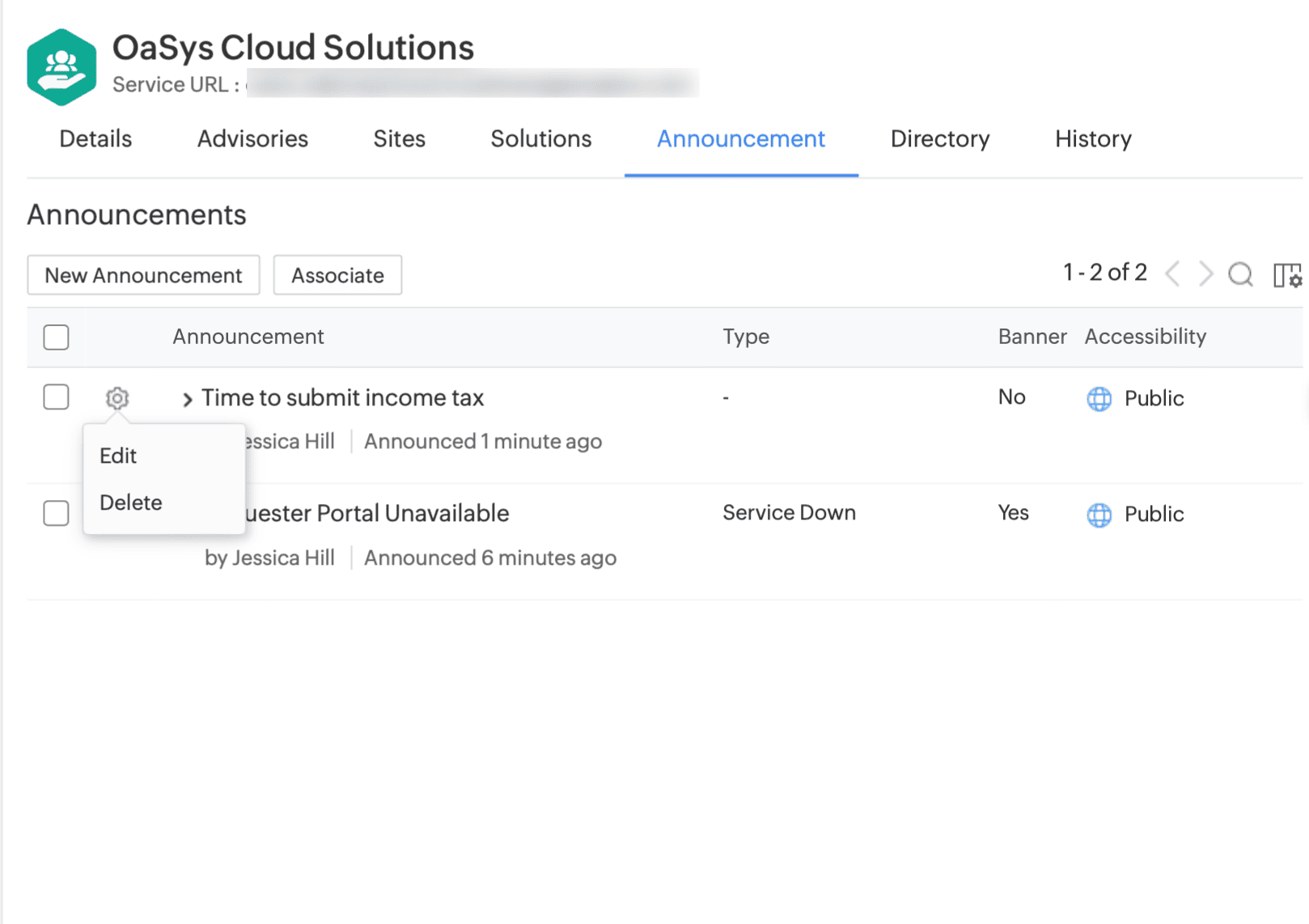Check the Requester Portal Unavailable checkbox
1309x924 pixels.
[56, 513]
